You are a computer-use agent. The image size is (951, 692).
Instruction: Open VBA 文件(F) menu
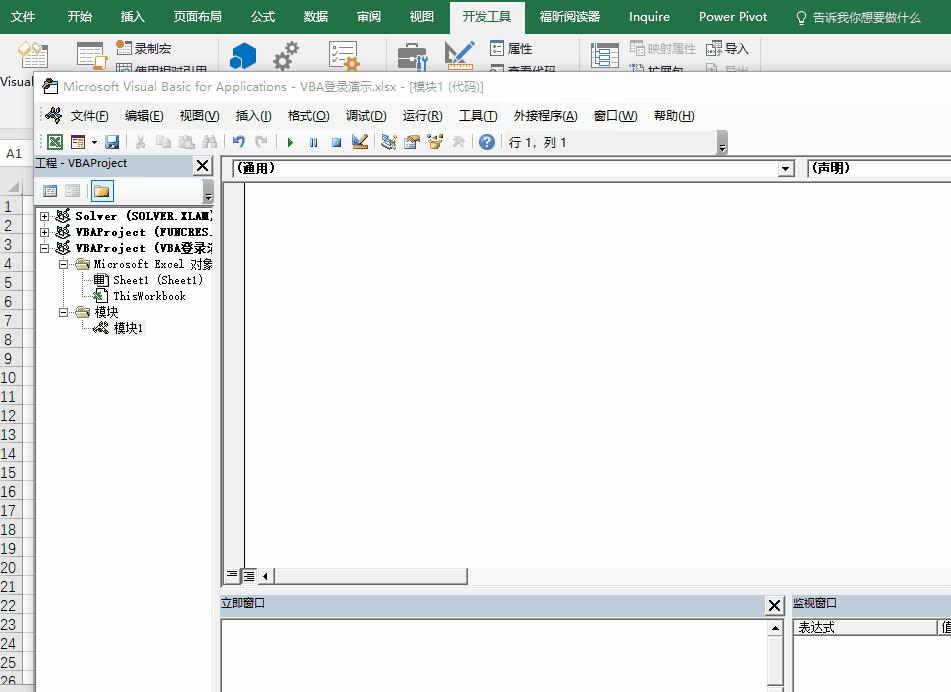coord(89,116)
